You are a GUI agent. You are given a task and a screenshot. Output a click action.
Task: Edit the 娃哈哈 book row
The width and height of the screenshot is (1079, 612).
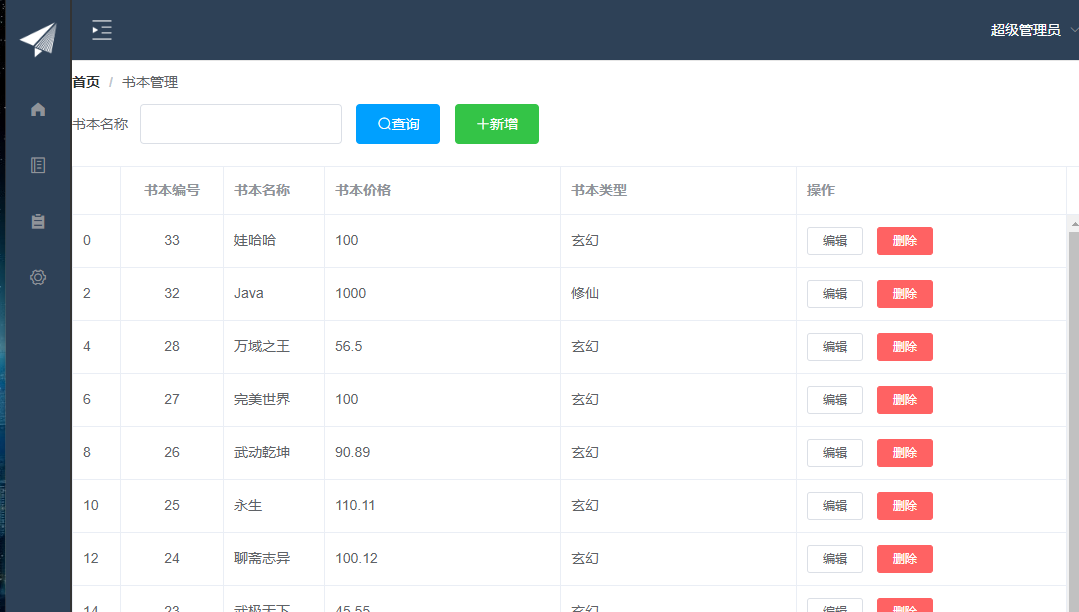coord(835,241)
